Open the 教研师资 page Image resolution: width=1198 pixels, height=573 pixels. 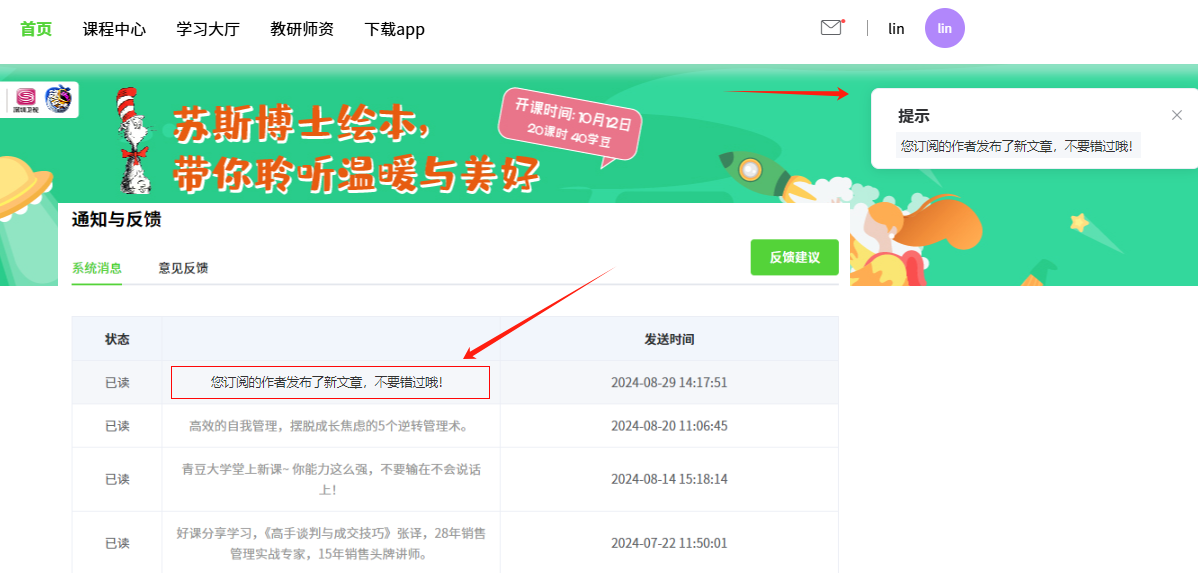click(x=302, y=29)
